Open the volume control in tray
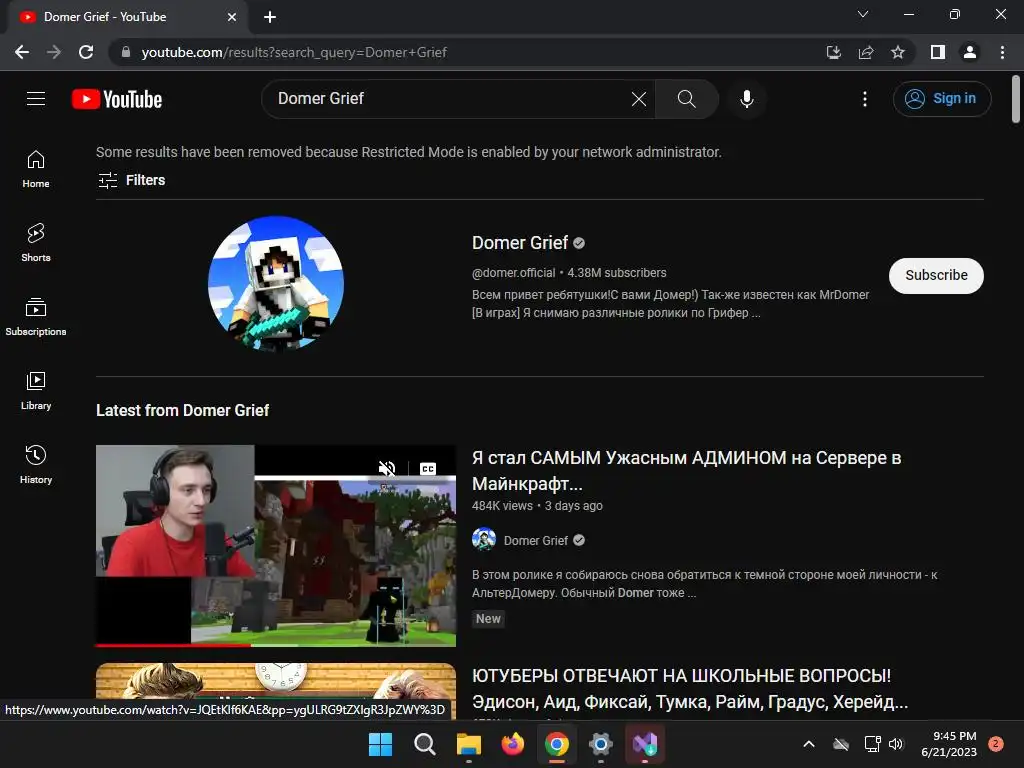Screen dimensions: 1024x768 pyautogui.click(x=896, y=744)
